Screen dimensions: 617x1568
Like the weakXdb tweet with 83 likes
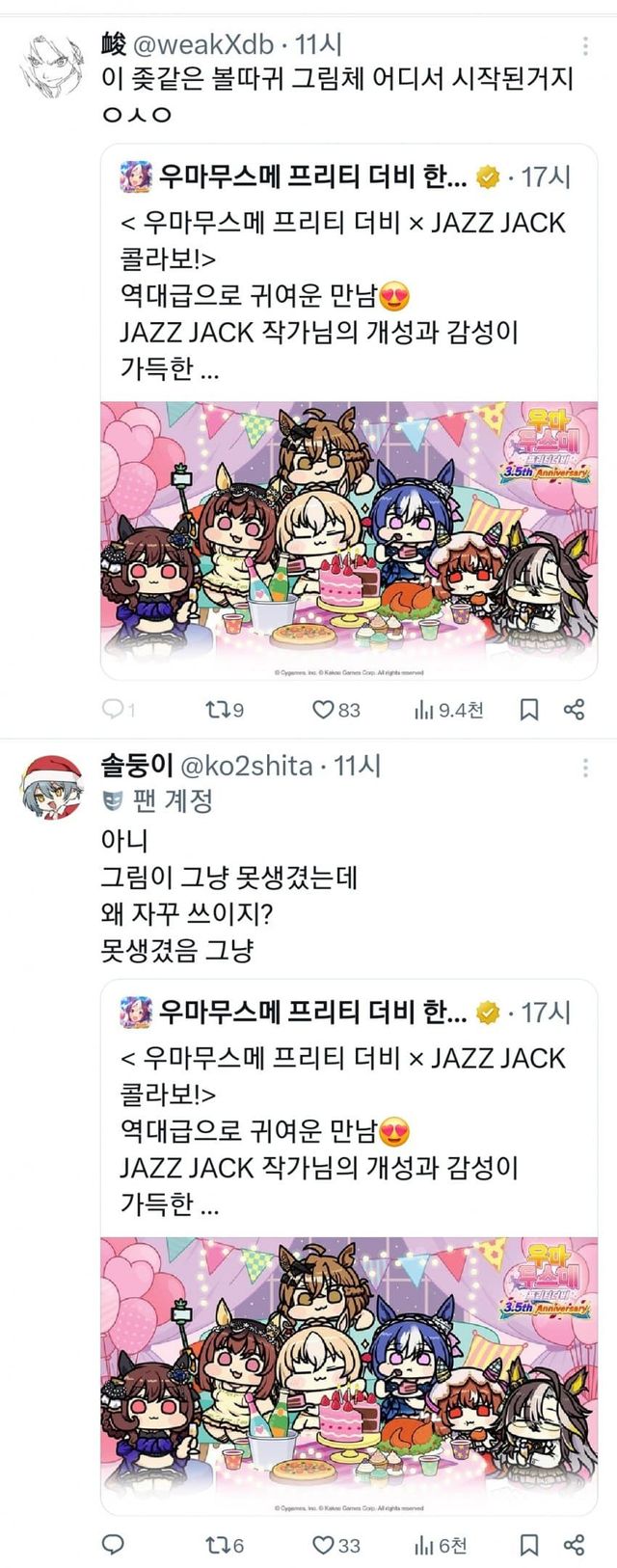pyautogui.click(x=323, y=710)
